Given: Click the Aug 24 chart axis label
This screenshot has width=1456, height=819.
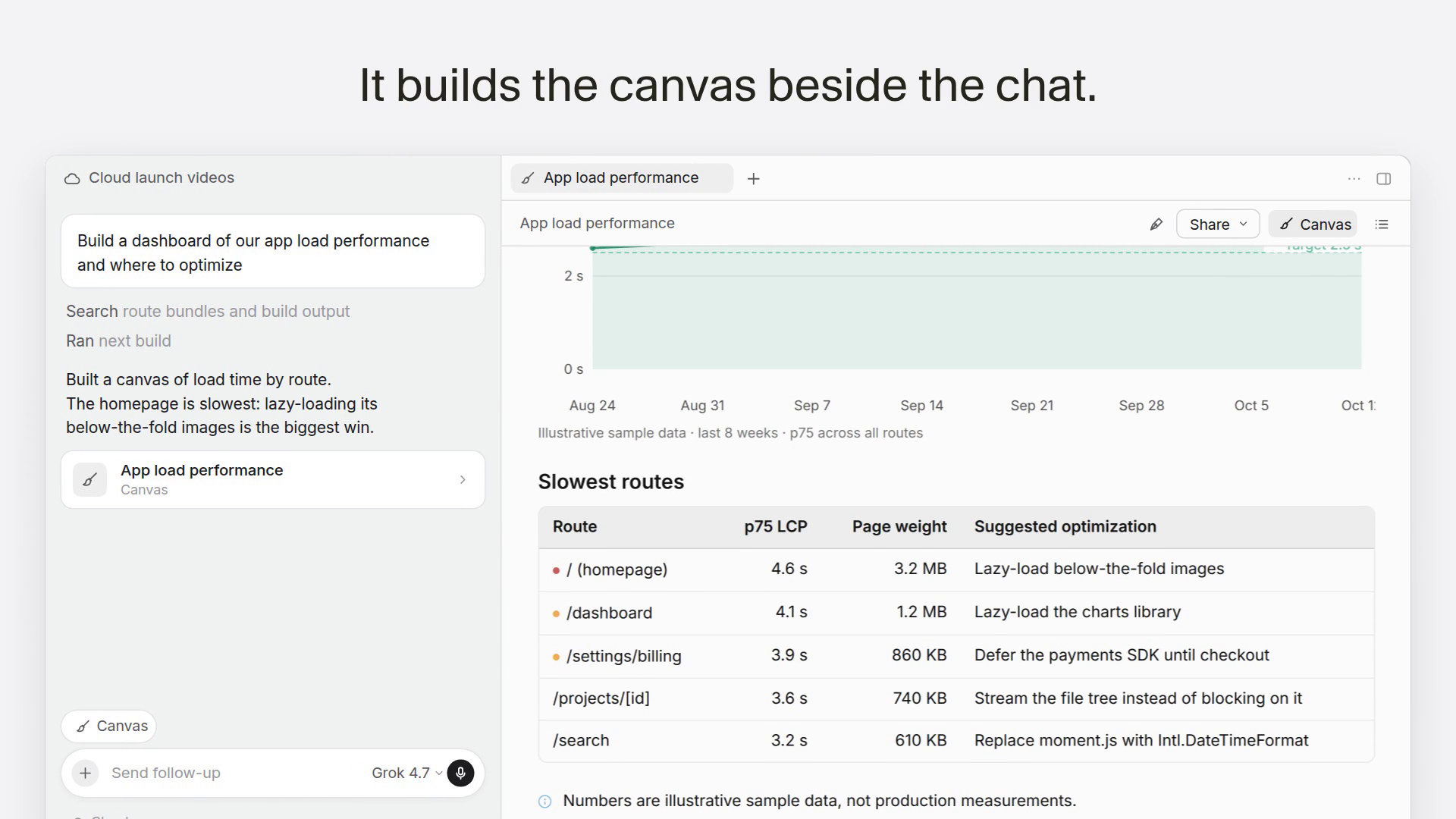Looking at the screenshot, I should point(592,406).
